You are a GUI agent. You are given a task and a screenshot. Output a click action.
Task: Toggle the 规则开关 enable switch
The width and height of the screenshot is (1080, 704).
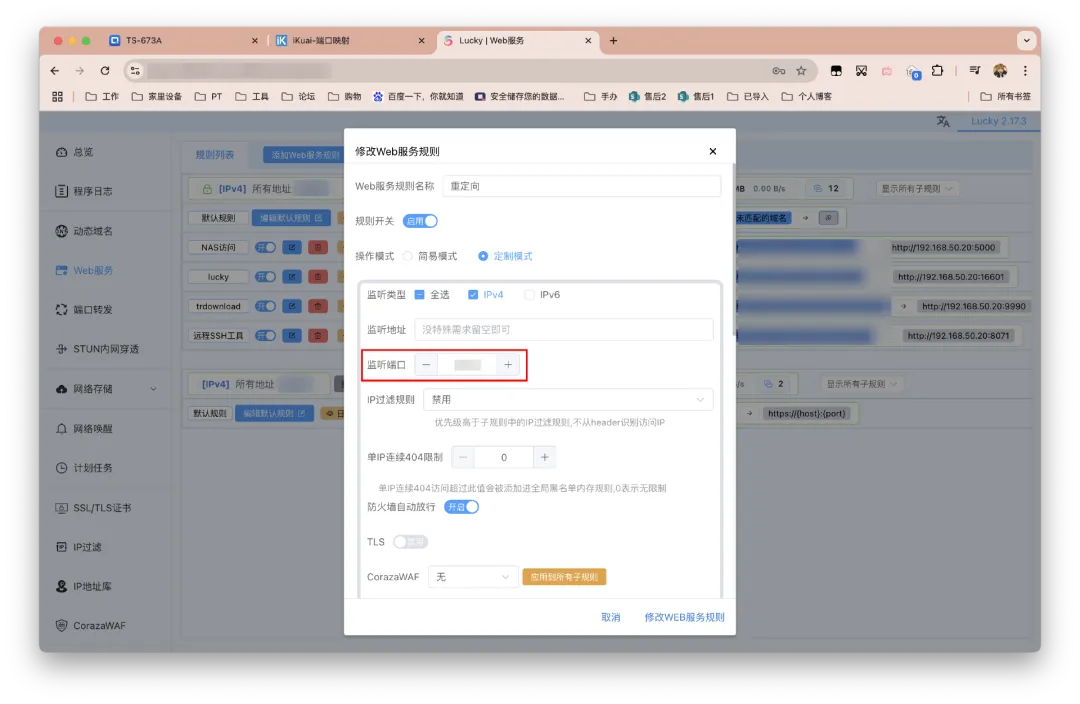click(x=420, y=221)
